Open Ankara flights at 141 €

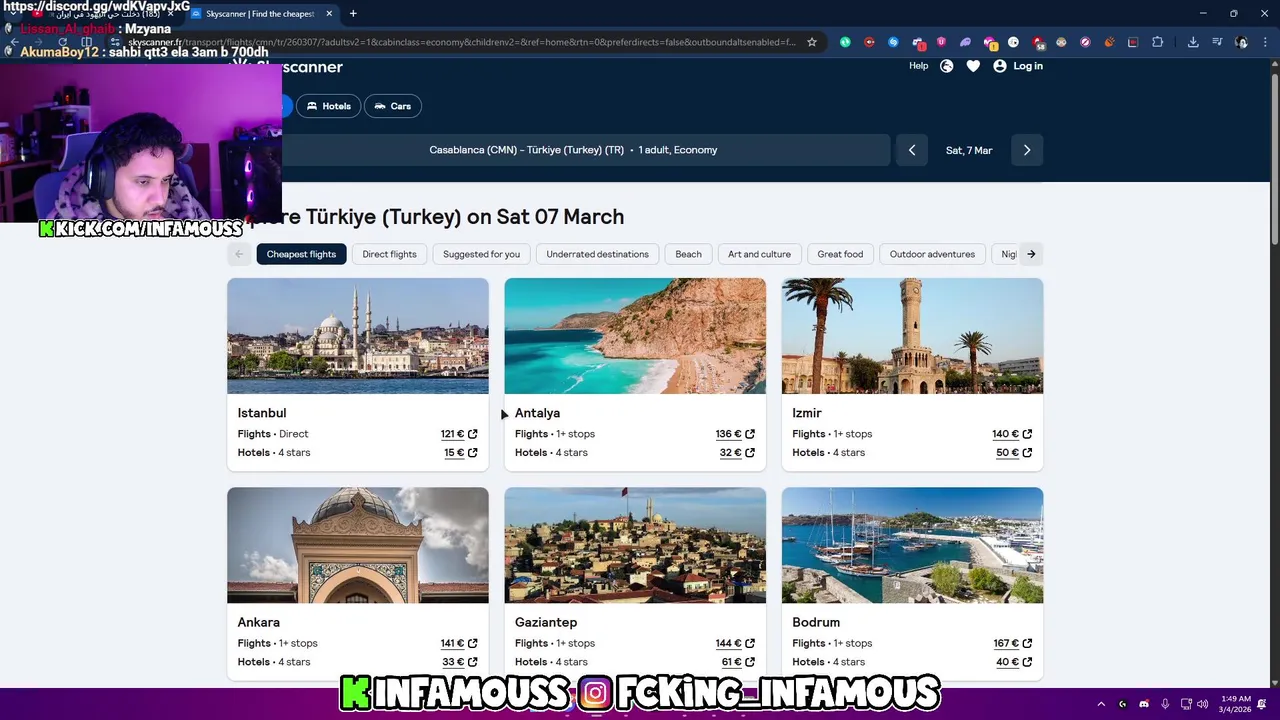pyautogui.click(x=459, y=643)
